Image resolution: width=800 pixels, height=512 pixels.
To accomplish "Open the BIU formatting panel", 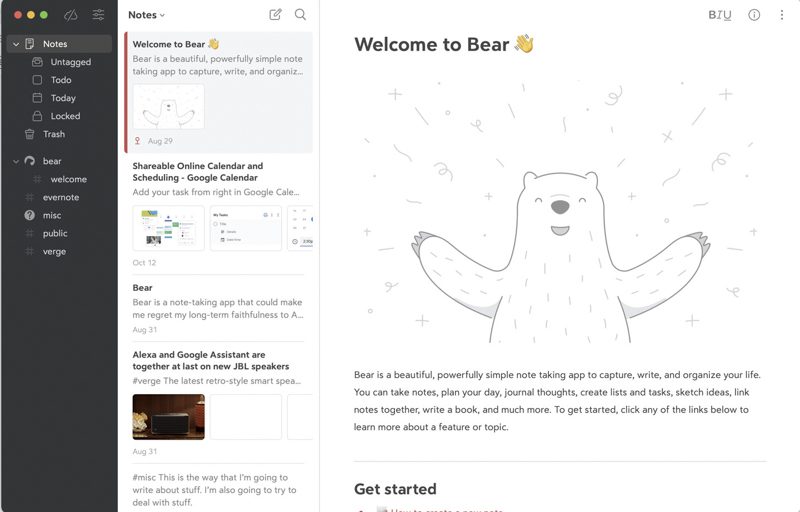I will click(720, 15).
